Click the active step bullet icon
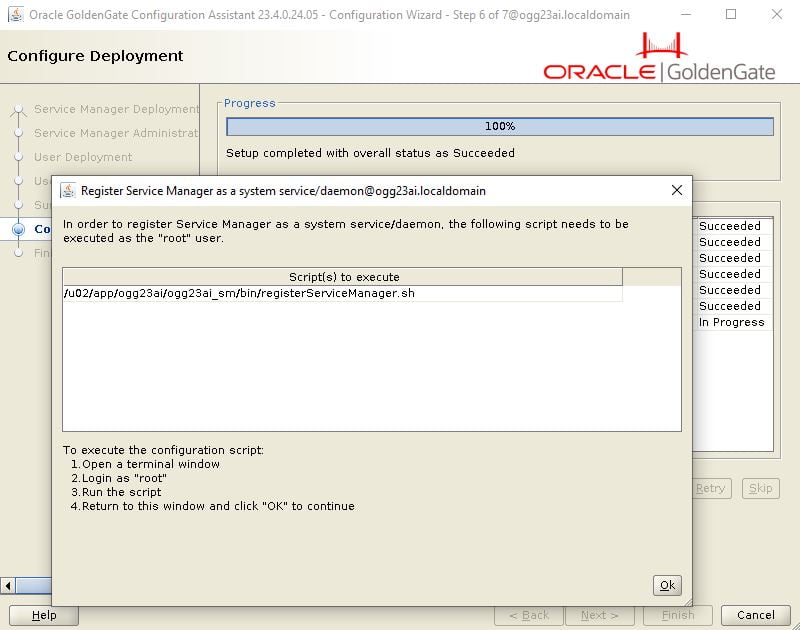 18,229
